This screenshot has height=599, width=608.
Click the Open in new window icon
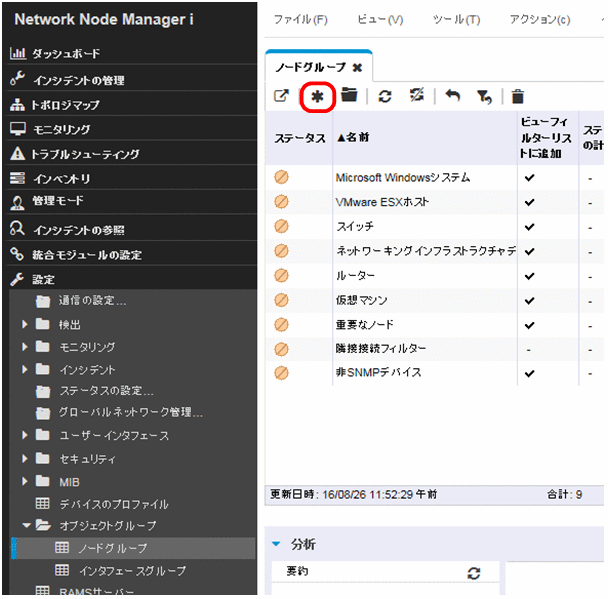pyautogui.click(x=281, y=96)
